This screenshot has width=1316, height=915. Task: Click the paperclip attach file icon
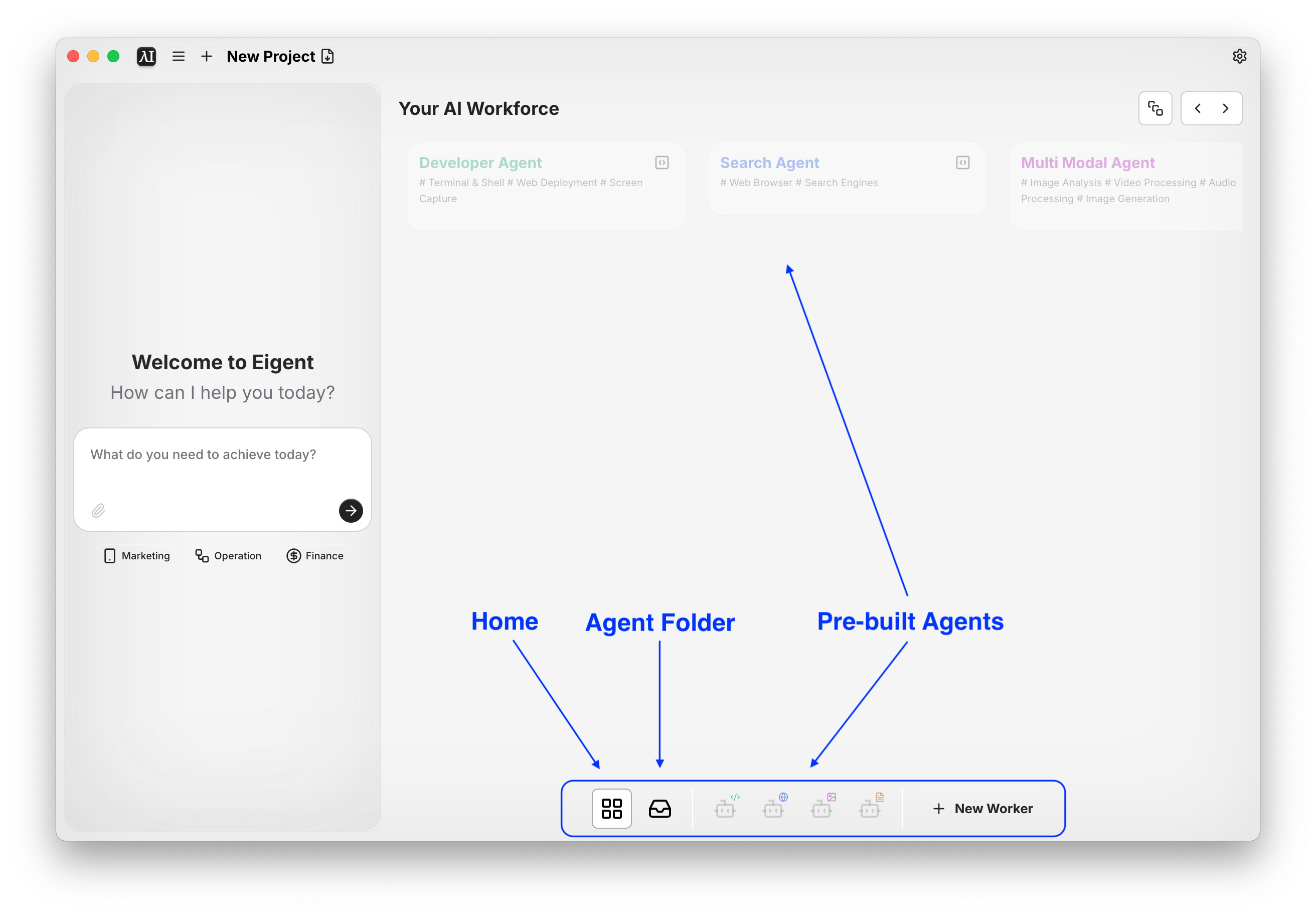(98, 510)
